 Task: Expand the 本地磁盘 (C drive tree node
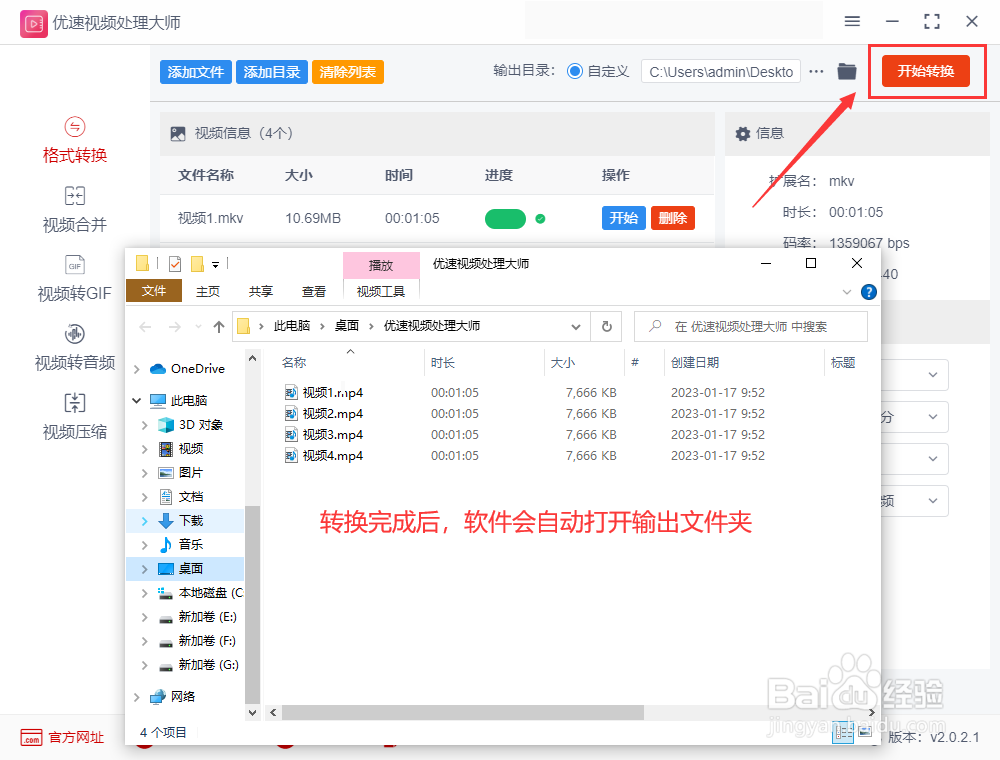coord(143,592)
